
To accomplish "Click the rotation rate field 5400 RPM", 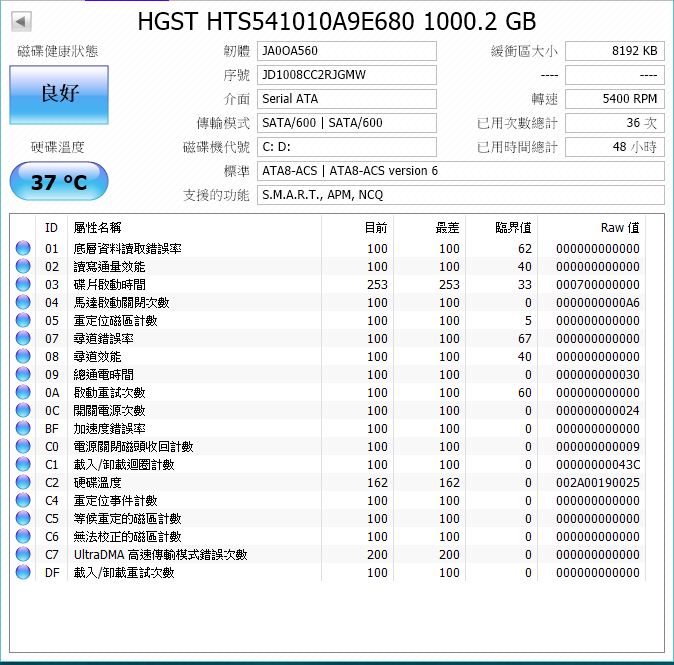I will tap(615, 99).
